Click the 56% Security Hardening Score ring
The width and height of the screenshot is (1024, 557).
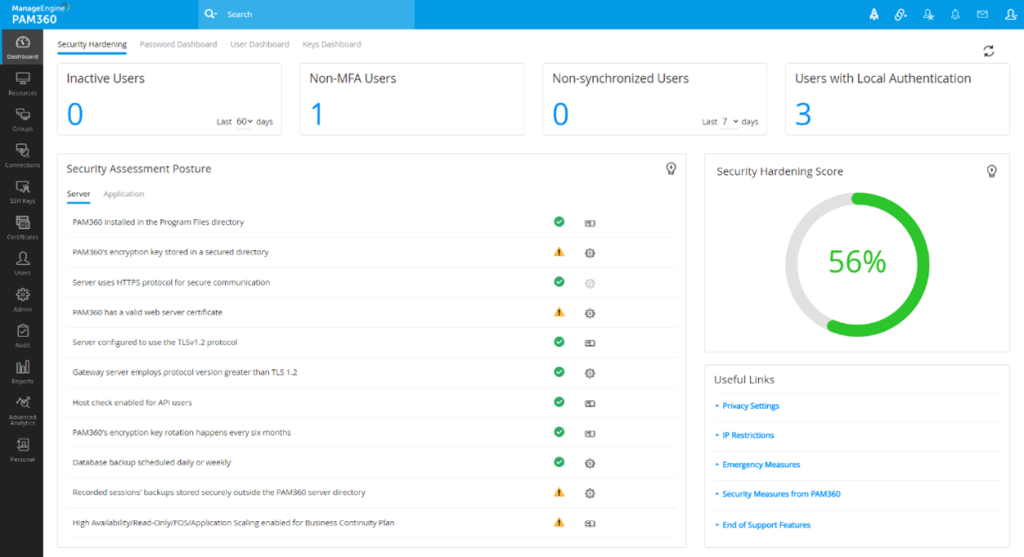(x=857, y=262)
